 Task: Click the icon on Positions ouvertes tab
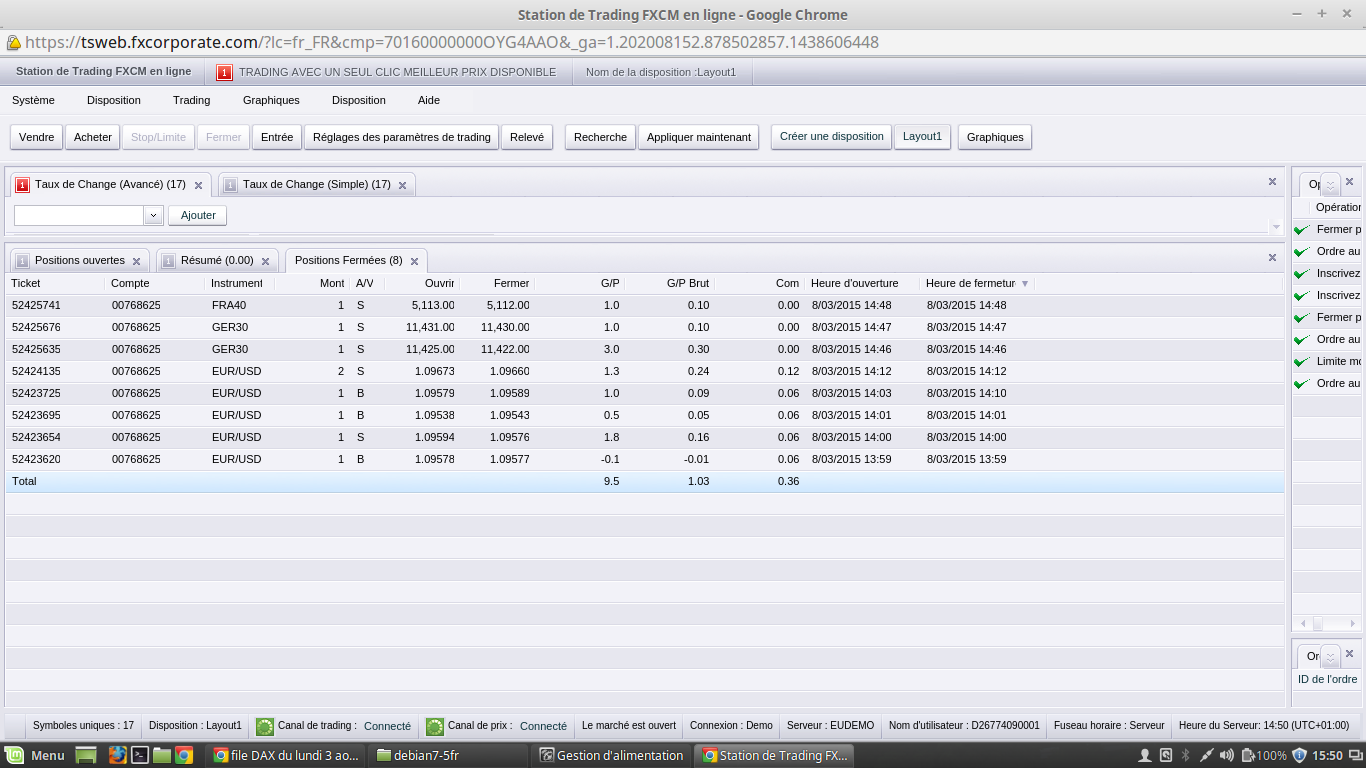(x=22, y=261)
